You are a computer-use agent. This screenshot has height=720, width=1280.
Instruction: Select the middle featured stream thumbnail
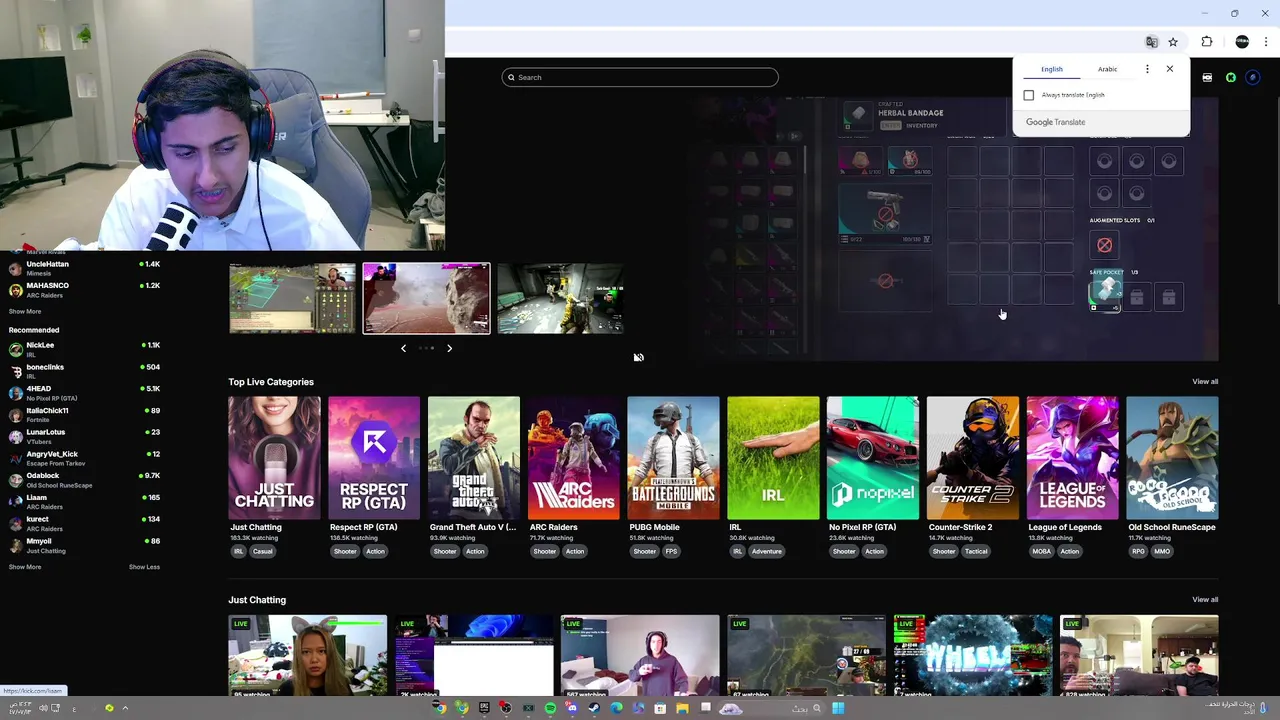pyautogui.click(x=426, y=298)
